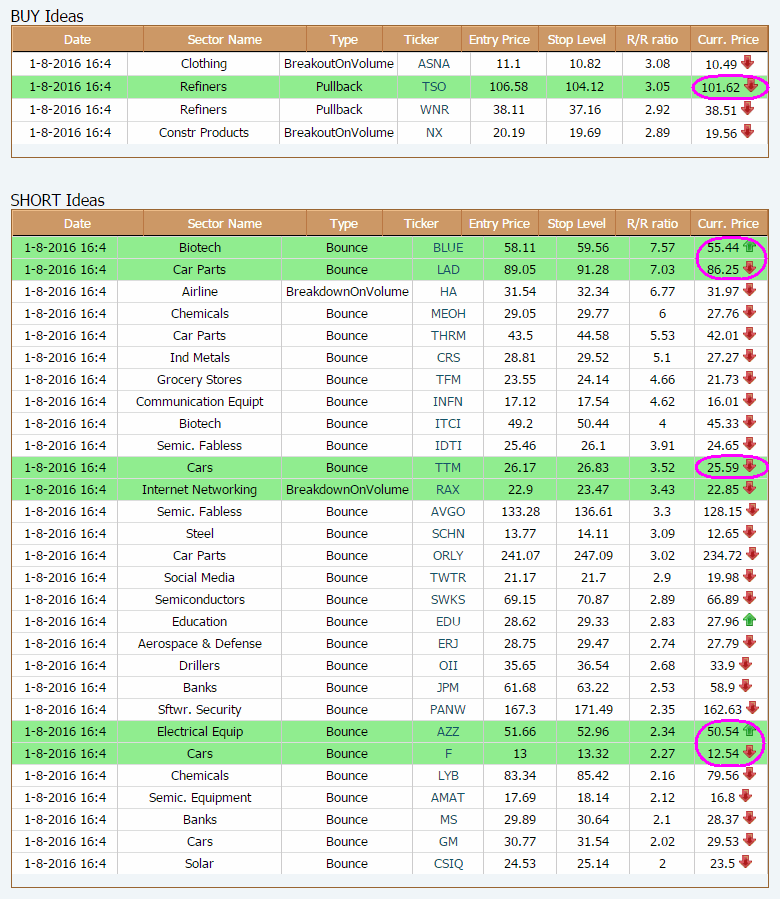Open the AMAT ticker link
This screenshot has height=899, width=780.
(448, 798)
